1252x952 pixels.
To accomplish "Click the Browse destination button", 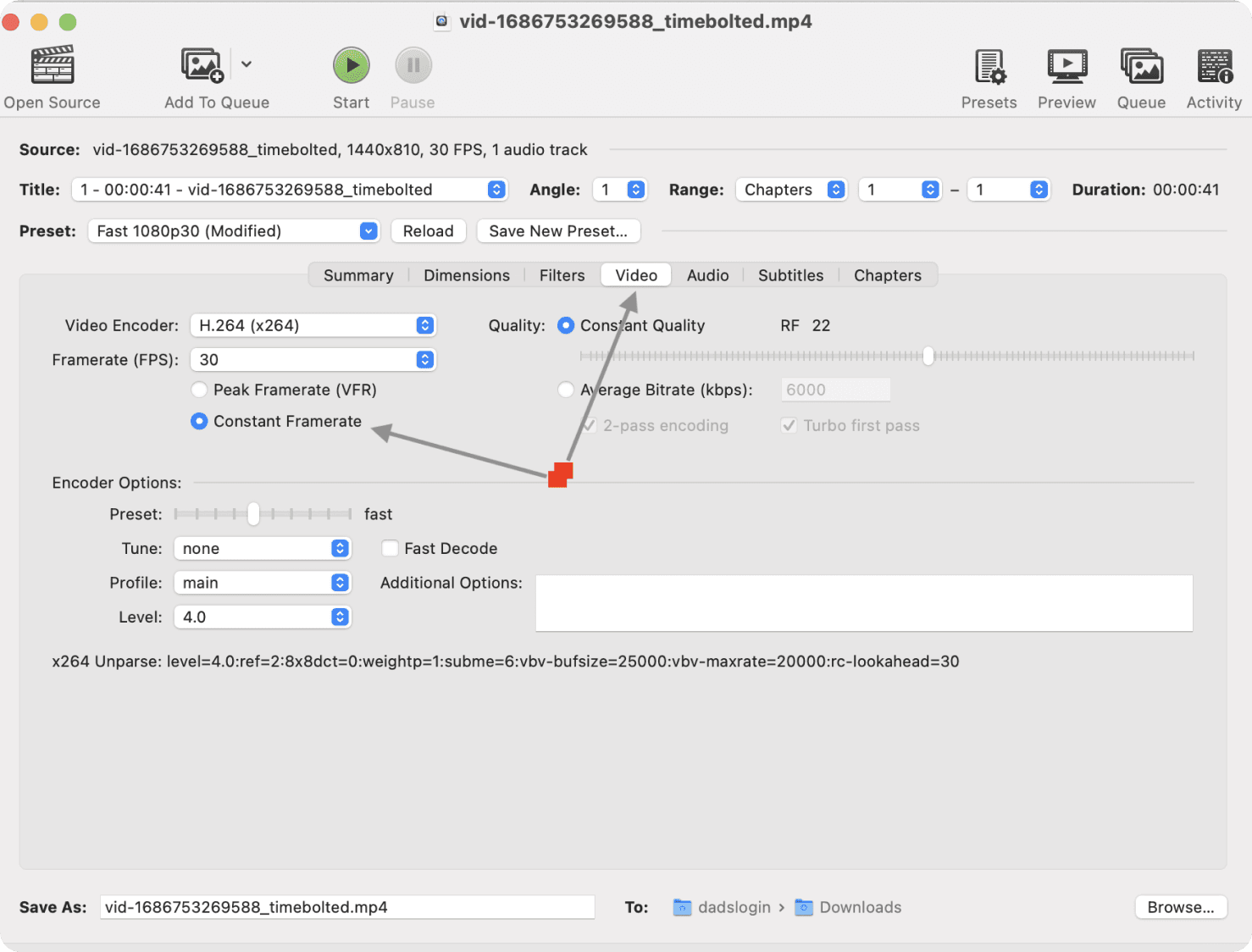I will point(1181,907).
